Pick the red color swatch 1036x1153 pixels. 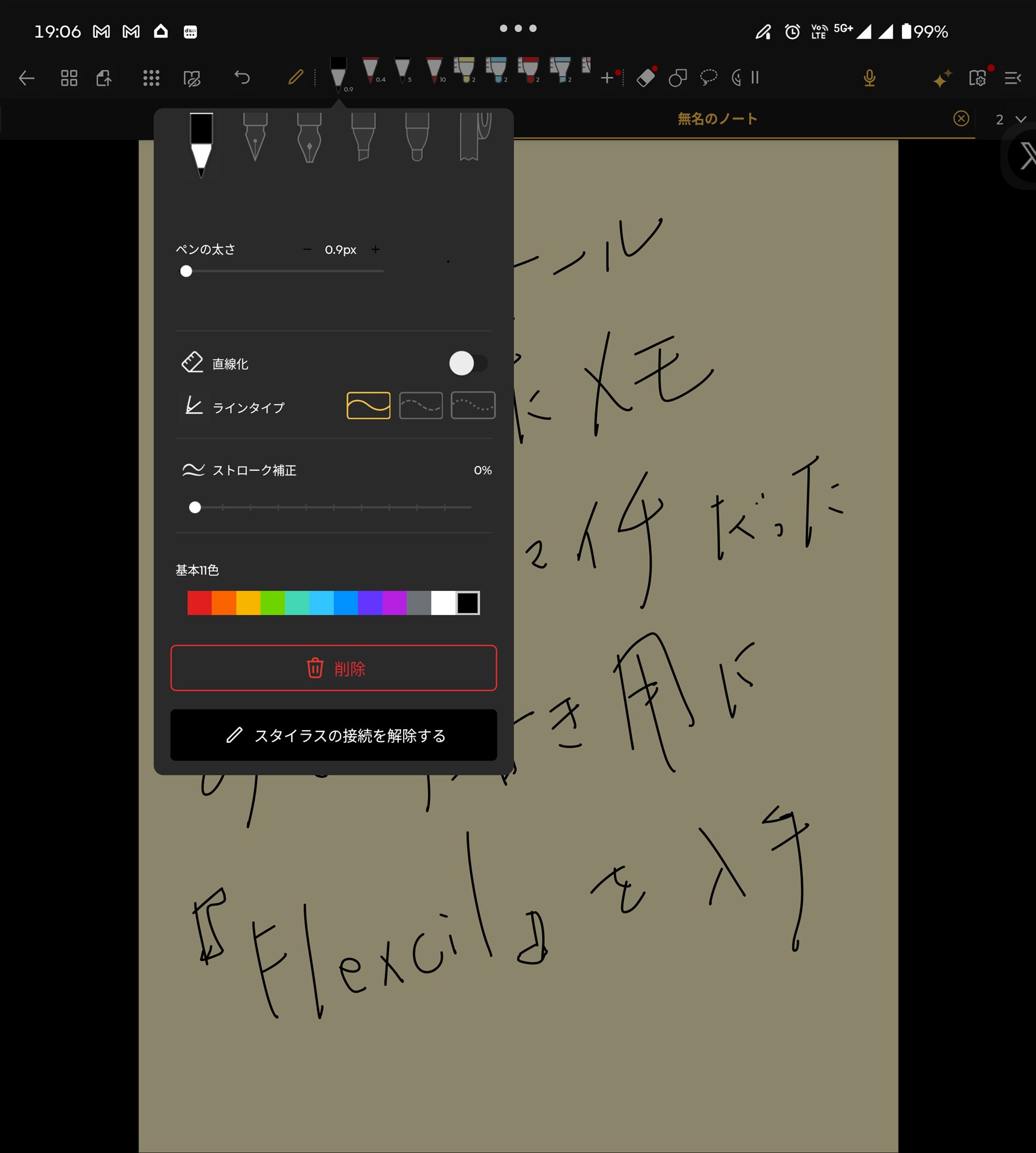199,603
